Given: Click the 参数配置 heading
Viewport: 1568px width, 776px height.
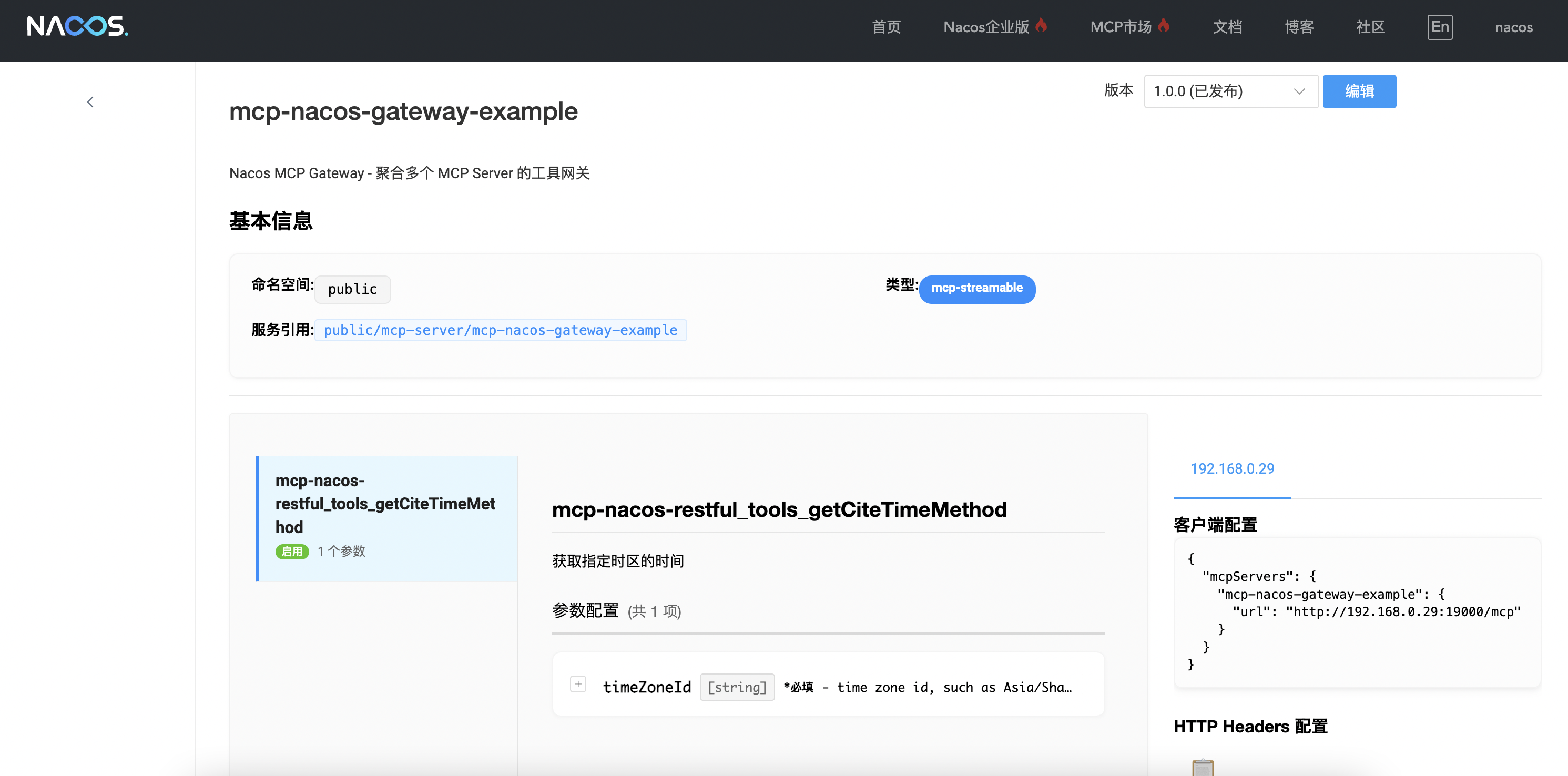Looking at the screenshot, I should point(585,610).
